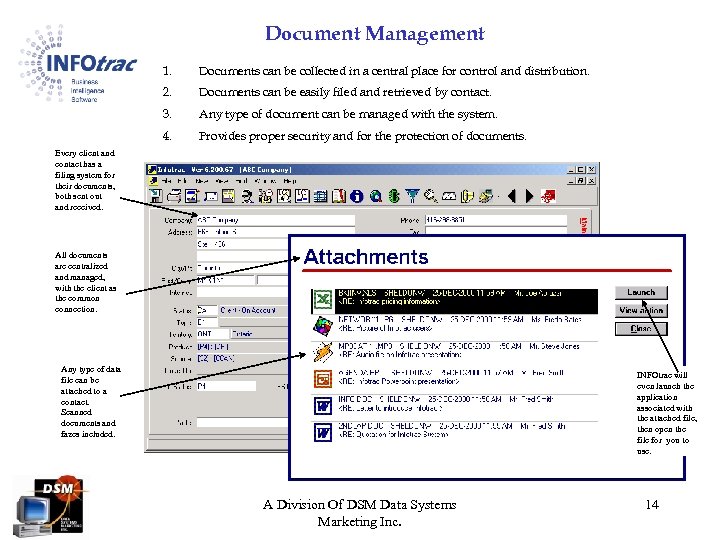Click the Phone input field
Viewport: 720px width, 540px height.
496,220
